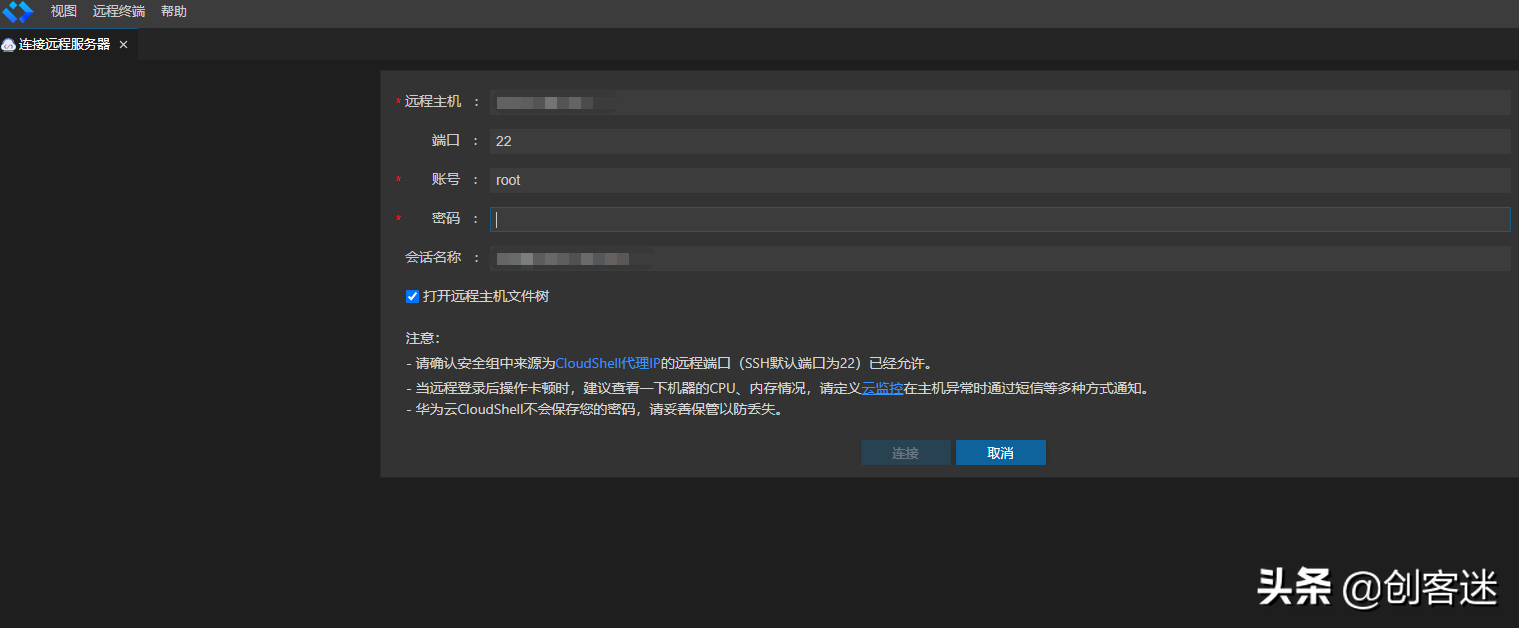The width and height of the screenshot is (1519, 628).
Task: Close the 连接远程服务器 tab
Action: coord(122,44)
